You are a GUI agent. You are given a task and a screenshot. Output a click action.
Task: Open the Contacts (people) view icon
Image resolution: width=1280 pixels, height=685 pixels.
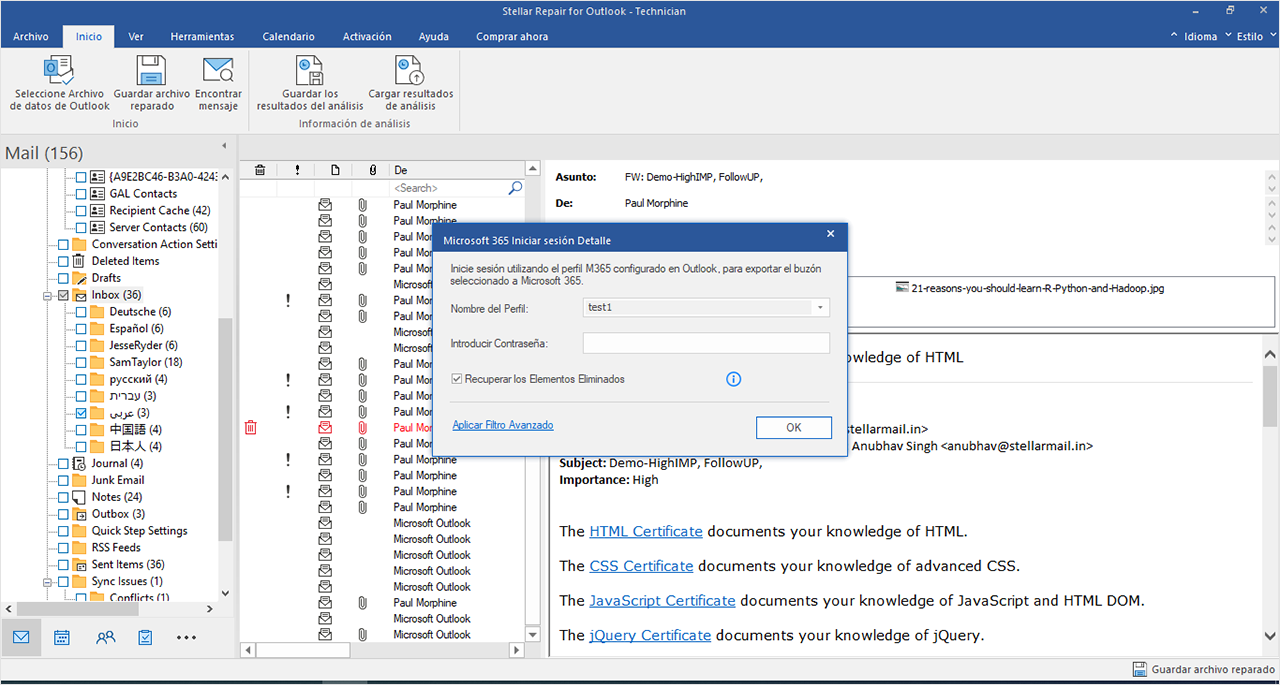(x=105, y=637)
